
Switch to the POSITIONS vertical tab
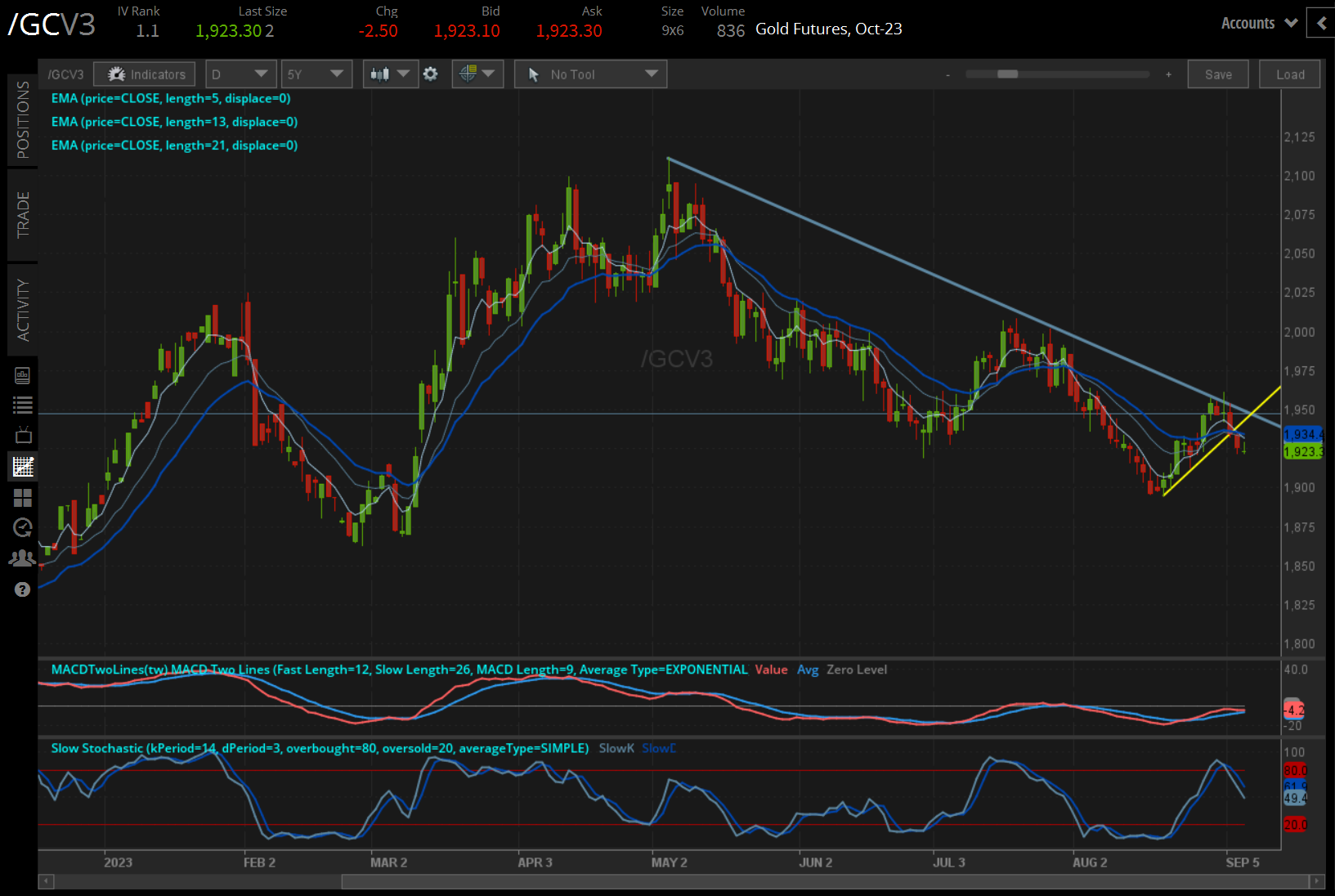click(x=23, y=120)
